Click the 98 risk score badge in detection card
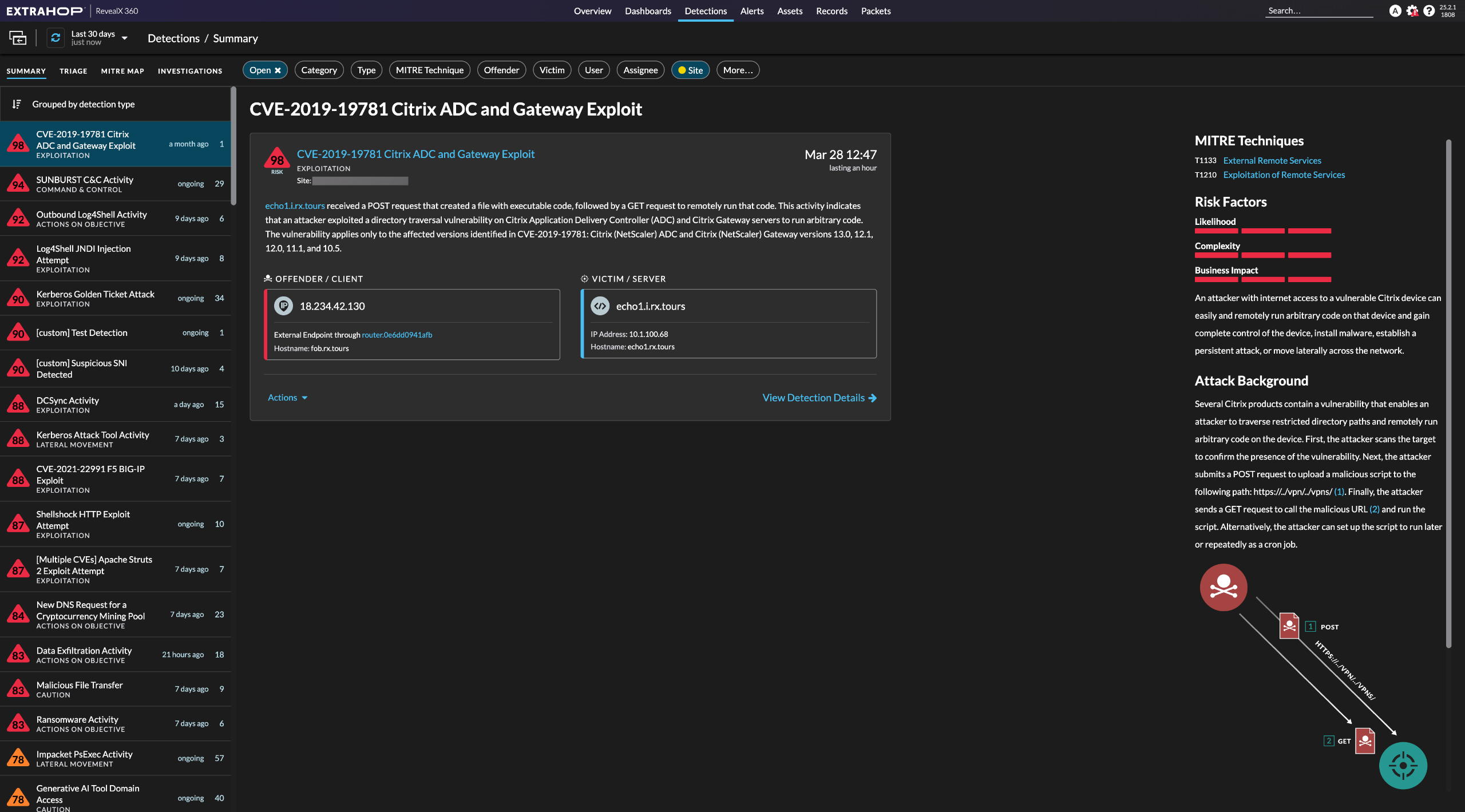The height and width of the screenshot is (812, 1465). pos(277,160)
